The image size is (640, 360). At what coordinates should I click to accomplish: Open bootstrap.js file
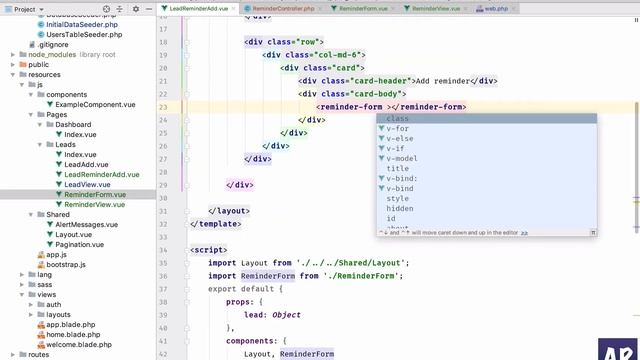pyautogui.click(x=66, y=264)
